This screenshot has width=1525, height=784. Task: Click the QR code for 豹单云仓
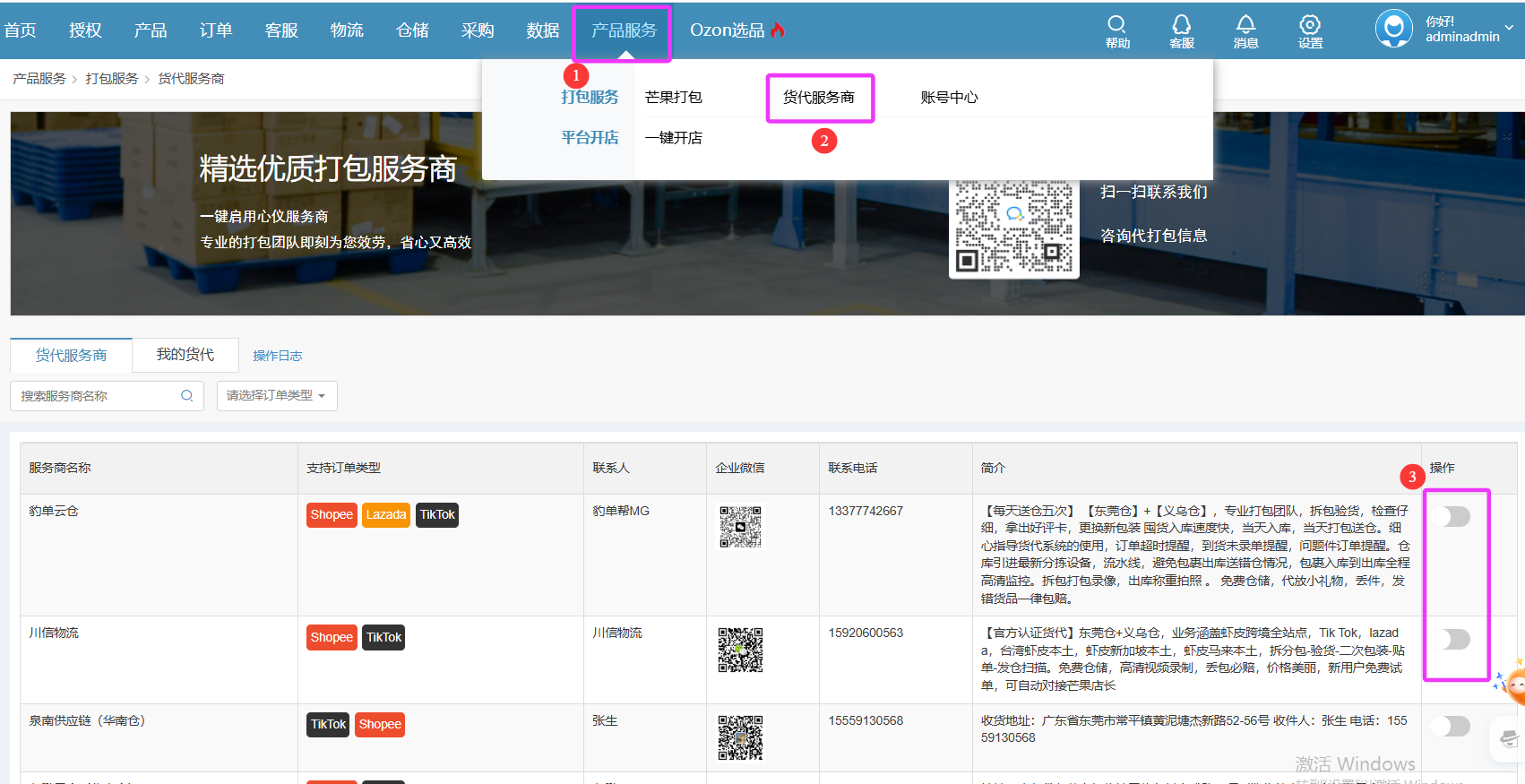(740, 527)
